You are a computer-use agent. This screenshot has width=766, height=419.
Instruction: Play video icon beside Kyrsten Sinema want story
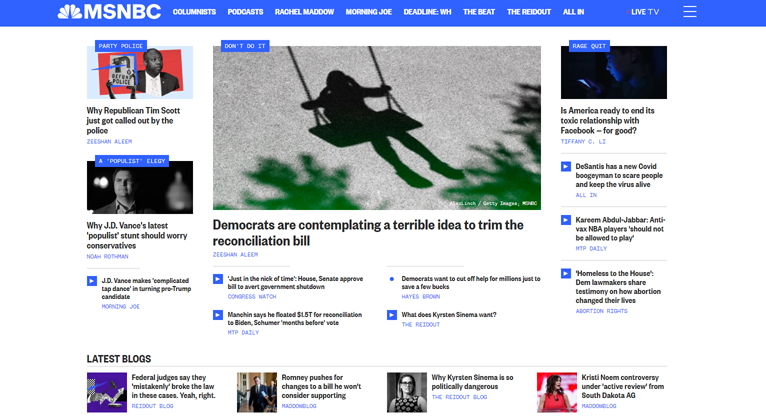click(x=392, y=315)
